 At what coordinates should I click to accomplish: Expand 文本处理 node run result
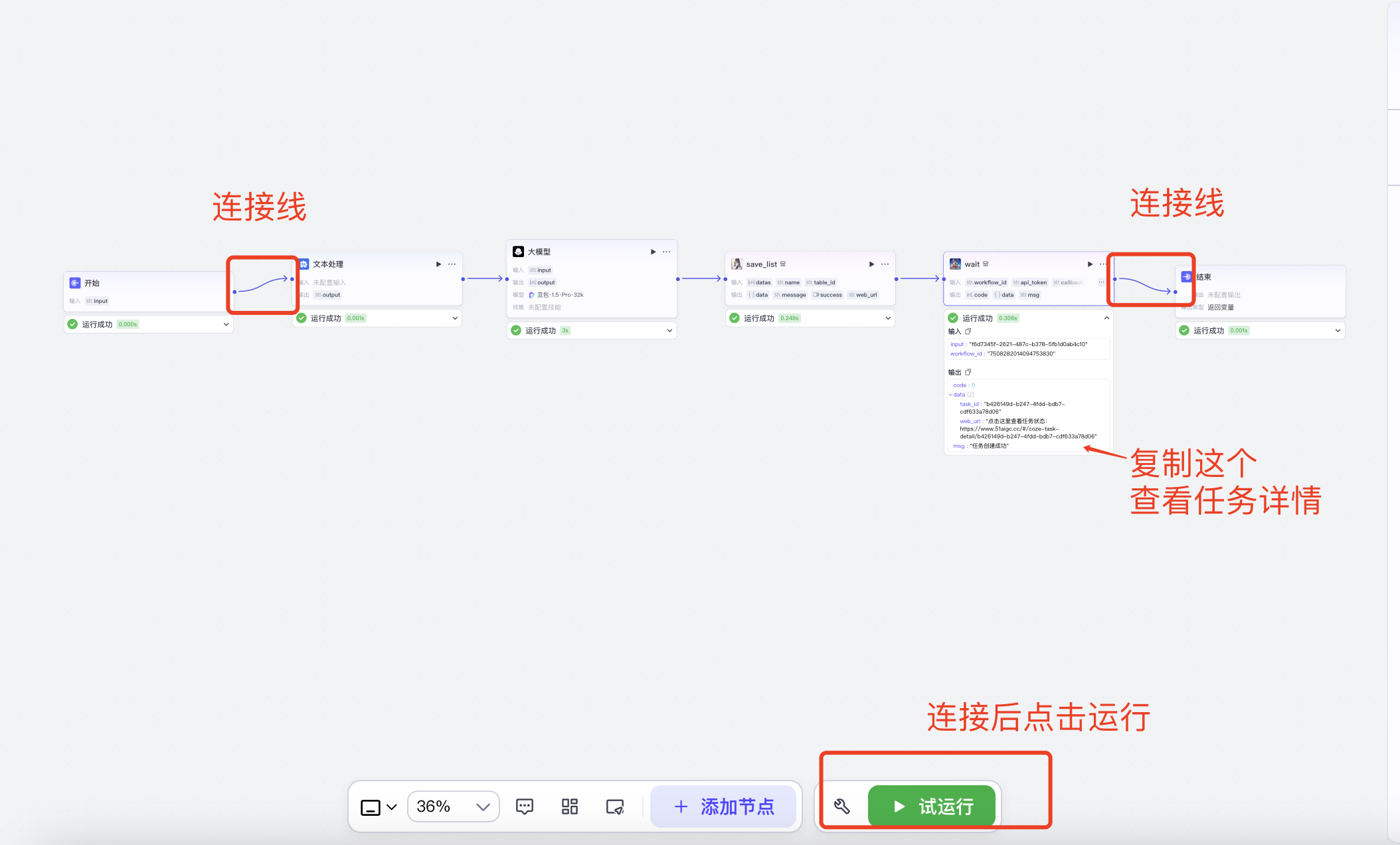pos(455,318)
